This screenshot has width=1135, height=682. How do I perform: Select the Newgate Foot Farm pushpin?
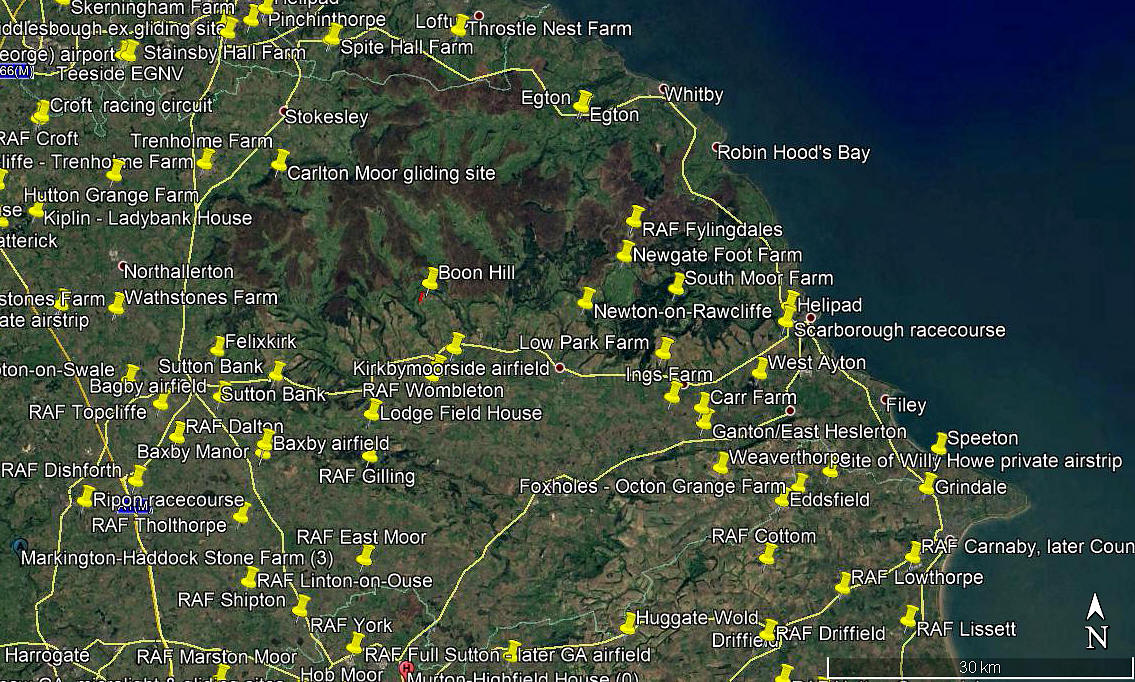625,251
